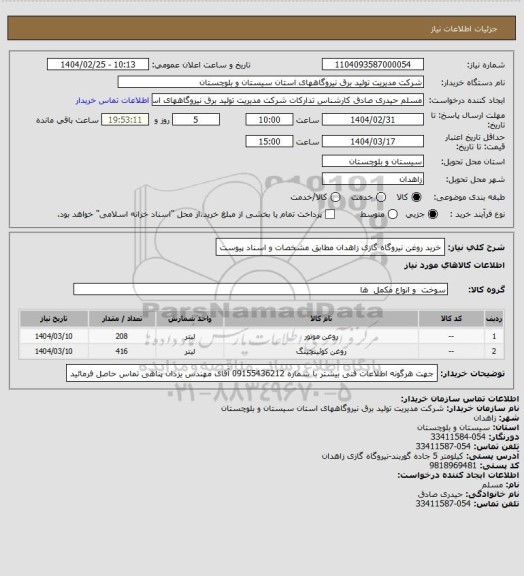The height and width of the screenshot is (576, 524).
Task: Click the response deadline date 1404/02/31
Action: (373, 120)
